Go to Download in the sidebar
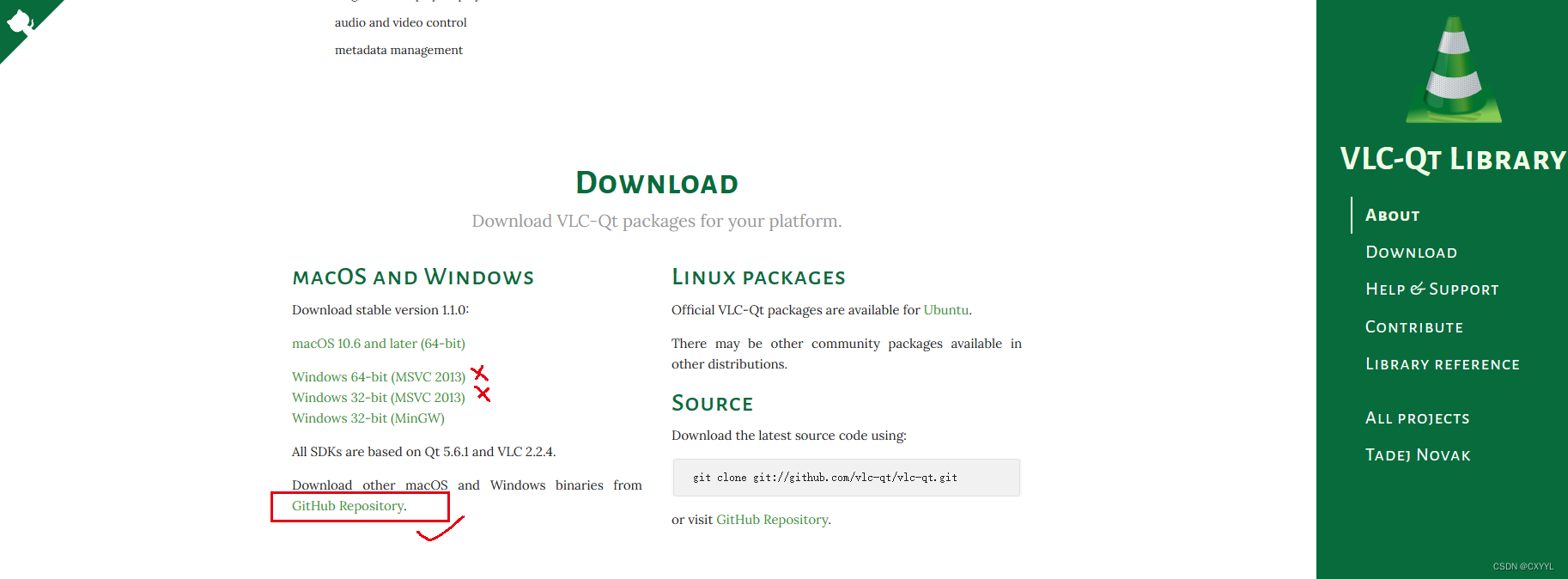Screen dimensions: 1568x579 (x=1411, y=253)
